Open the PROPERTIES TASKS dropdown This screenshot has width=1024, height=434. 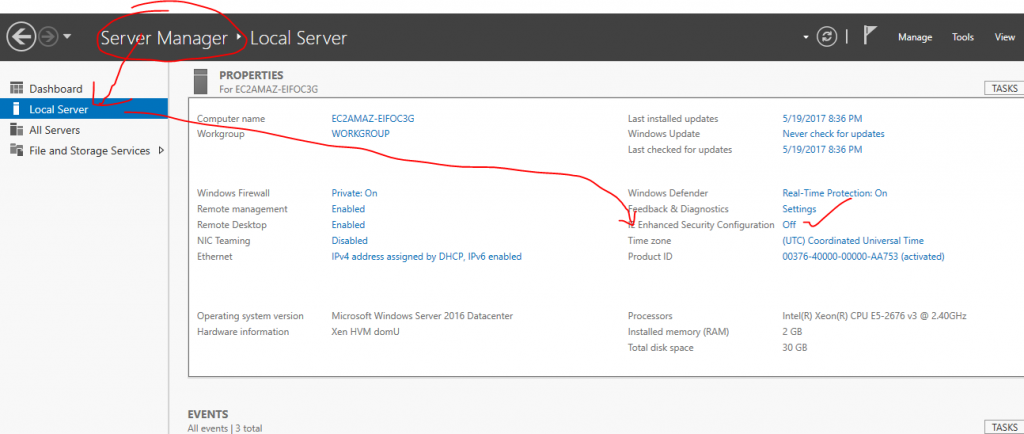1003,89
